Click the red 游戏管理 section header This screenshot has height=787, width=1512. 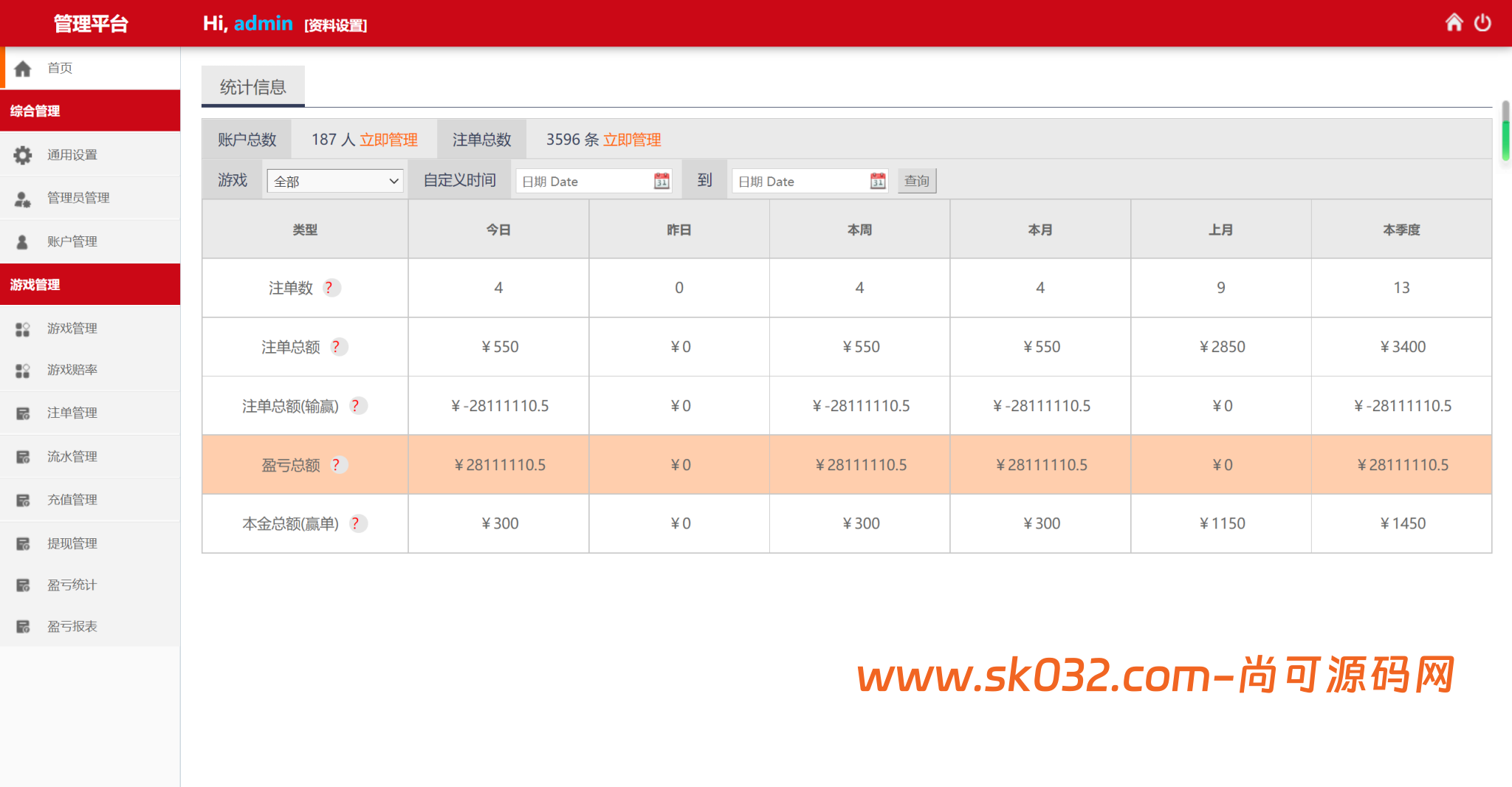tap(90, 284)
